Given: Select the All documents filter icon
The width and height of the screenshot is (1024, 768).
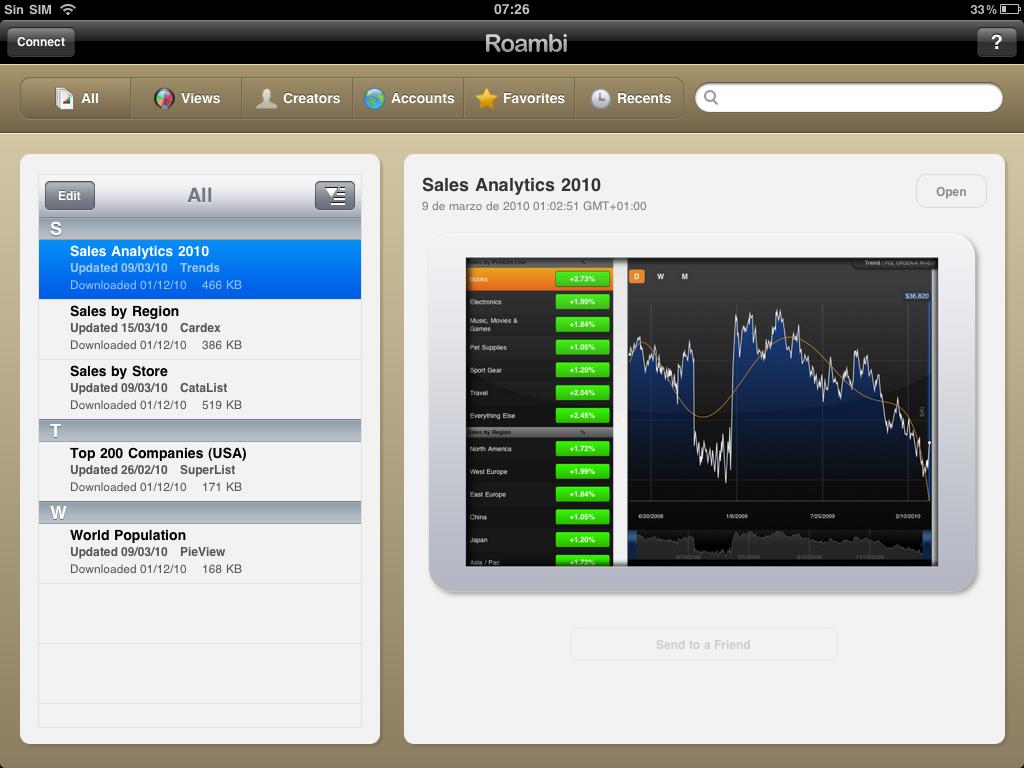Looking at the screenshot, I should point(66,98).
